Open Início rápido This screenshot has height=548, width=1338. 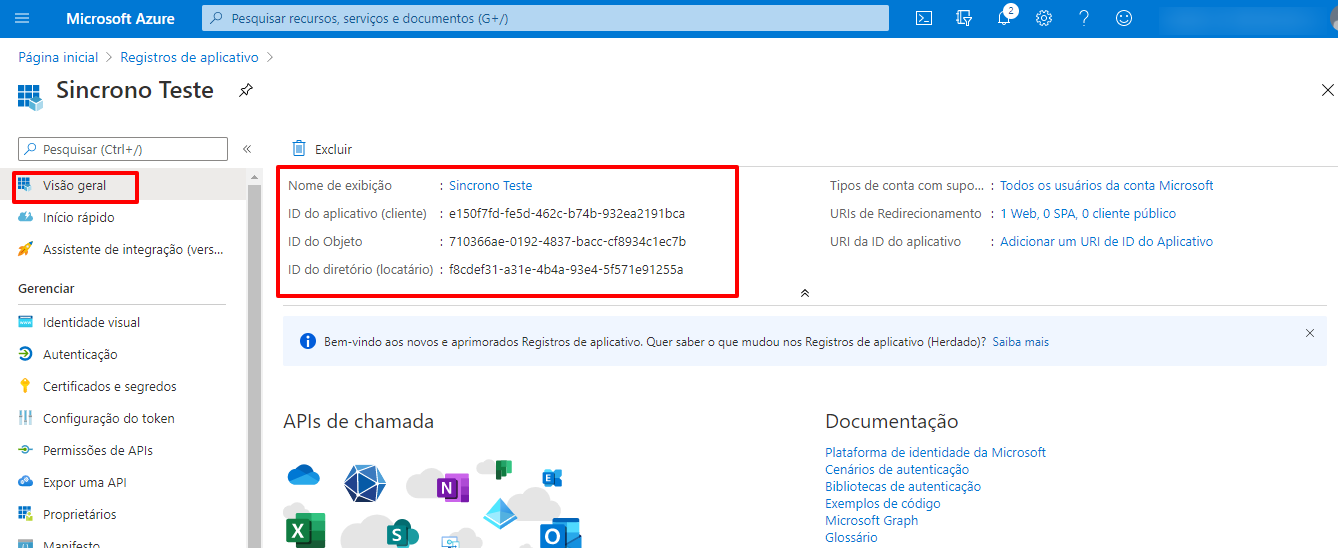pos(78,217)
